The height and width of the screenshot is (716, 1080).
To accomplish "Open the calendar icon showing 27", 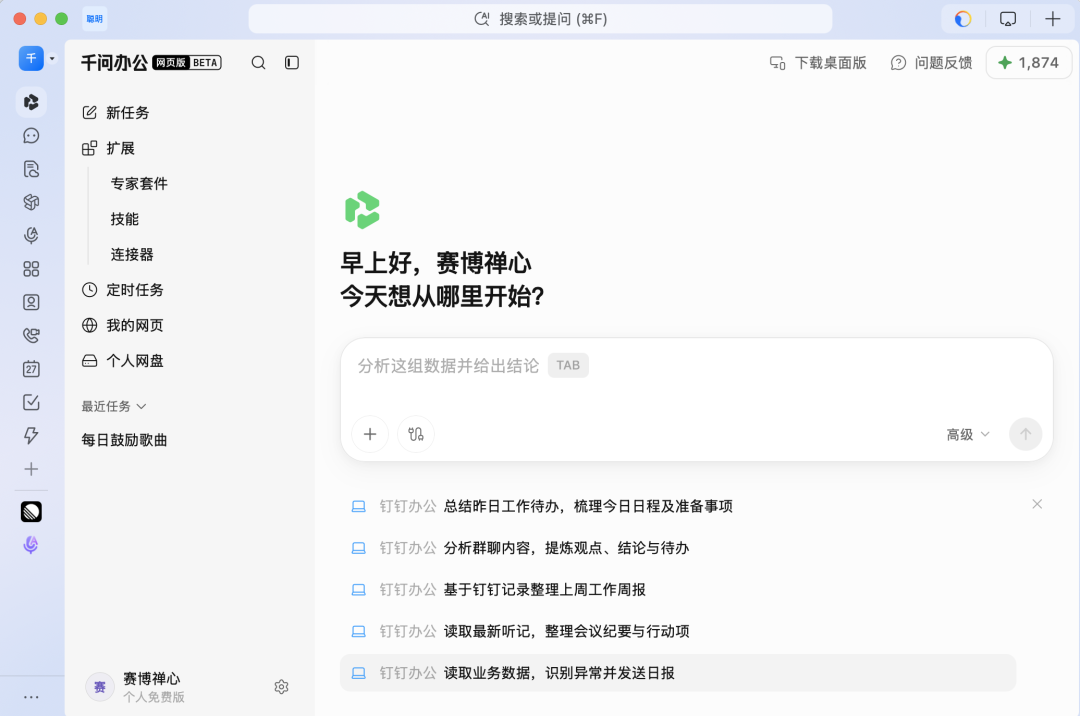I will (x=31, y=369).
